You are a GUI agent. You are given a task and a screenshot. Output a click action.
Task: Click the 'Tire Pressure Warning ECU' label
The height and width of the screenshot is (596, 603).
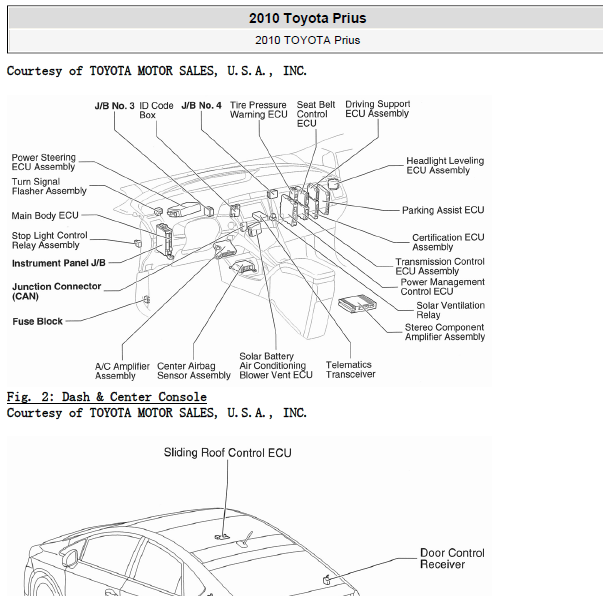click(258, 110)
